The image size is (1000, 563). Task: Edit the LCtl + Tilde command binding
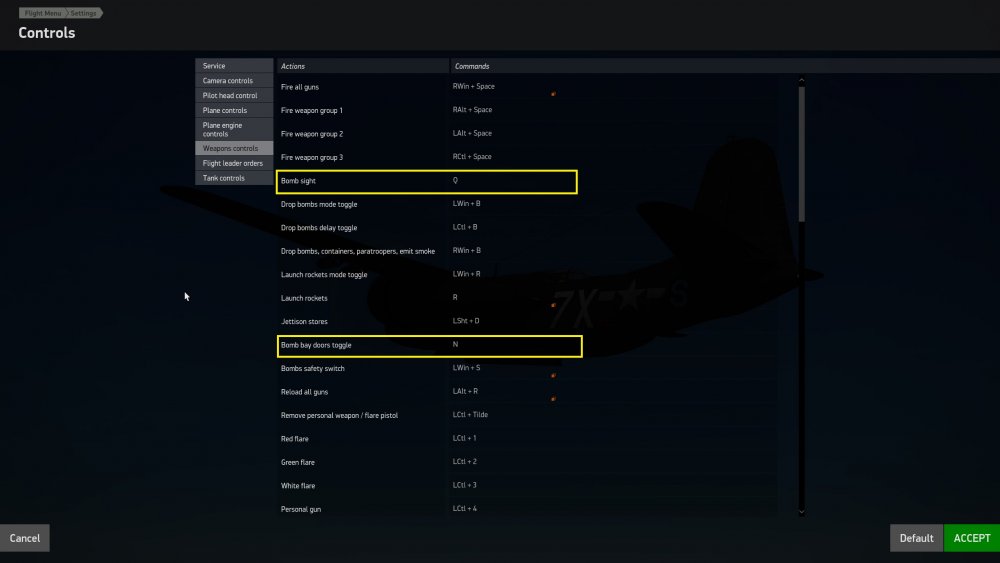pyautogui.click(x=471, y=414)
